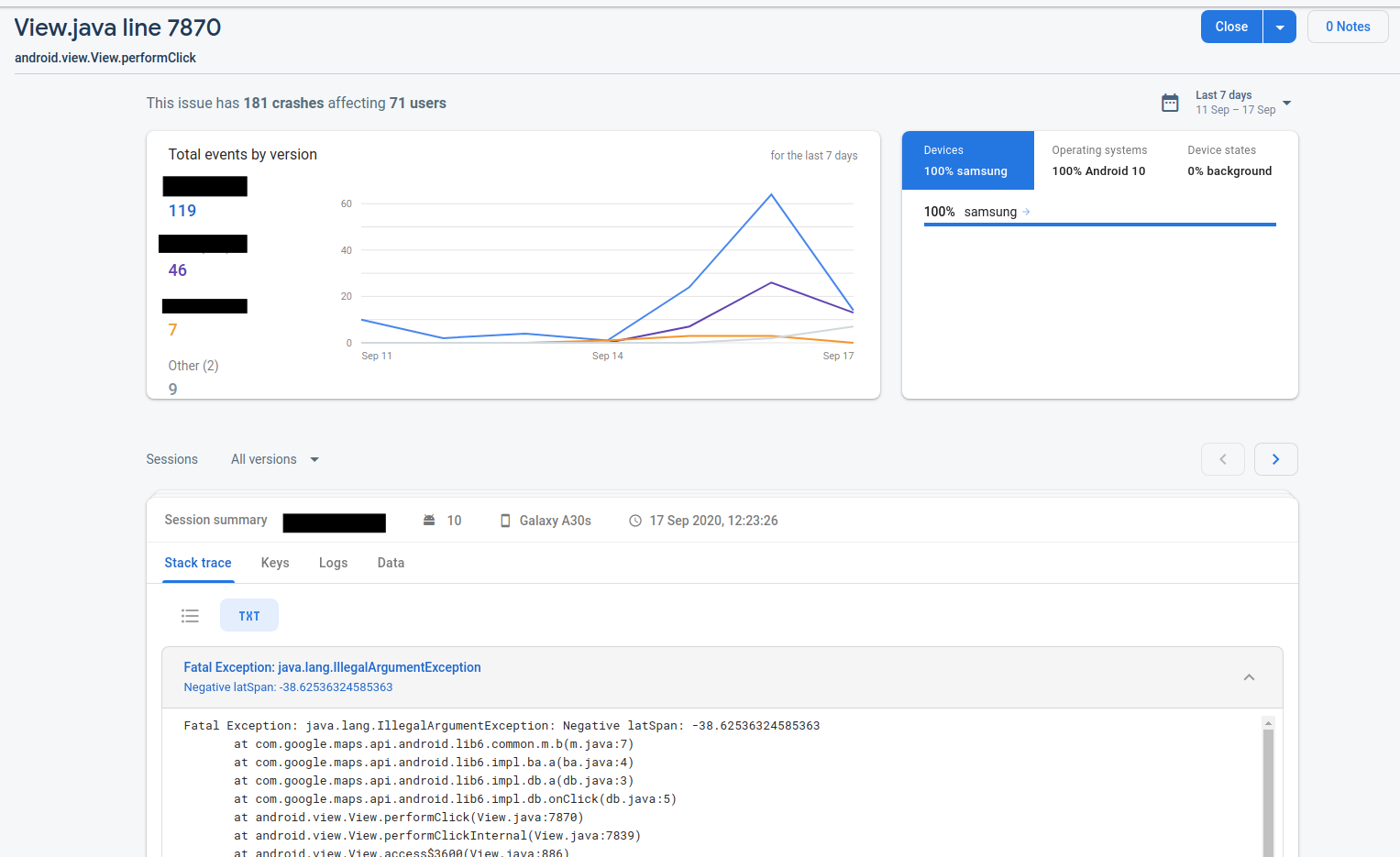
Task: Switch to Device states tab
Action: (1229, 160)
